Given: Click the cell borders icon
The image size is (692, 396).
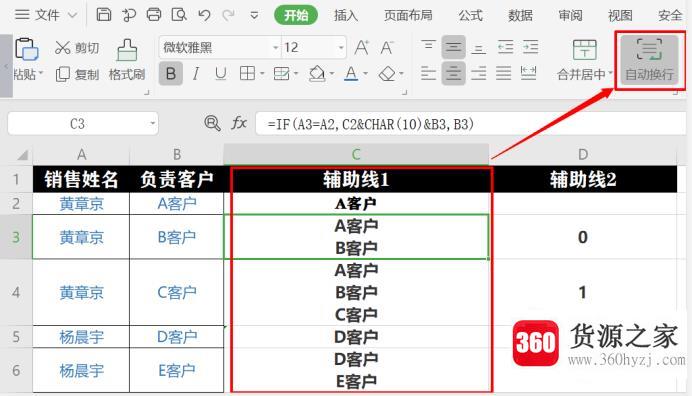Looking at the screenshot, I should (247, 74).
